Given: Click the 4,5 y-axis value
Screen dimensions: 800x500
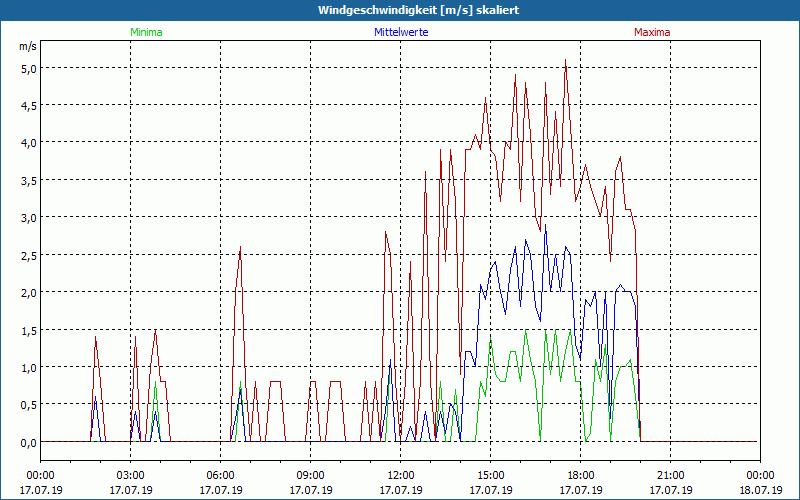Looking at the screenshot, I should tap(28, 106).
